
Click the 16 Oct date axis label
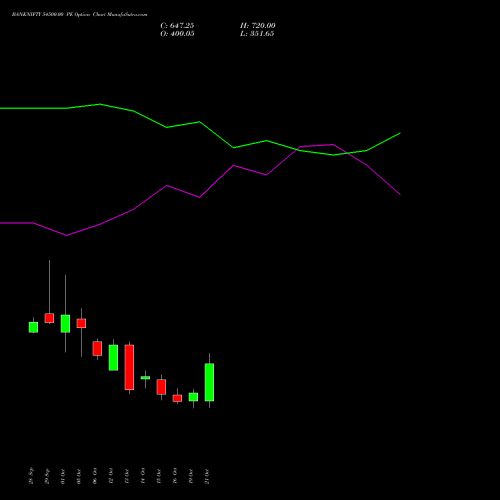[175, 476]
